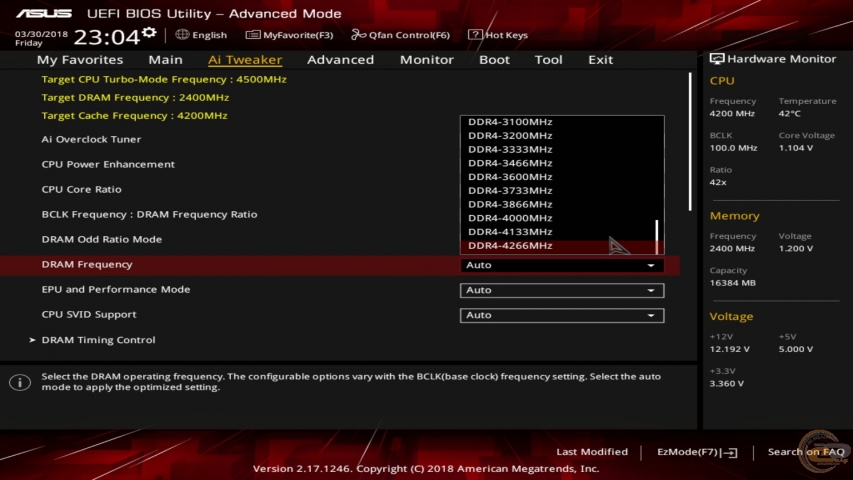Open the Advanced tab

341,60
